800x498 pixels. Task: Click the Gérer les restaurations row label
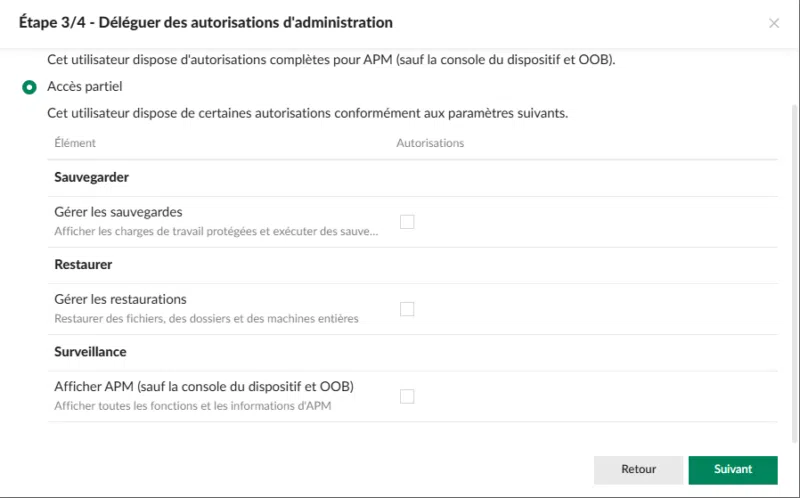120,299
